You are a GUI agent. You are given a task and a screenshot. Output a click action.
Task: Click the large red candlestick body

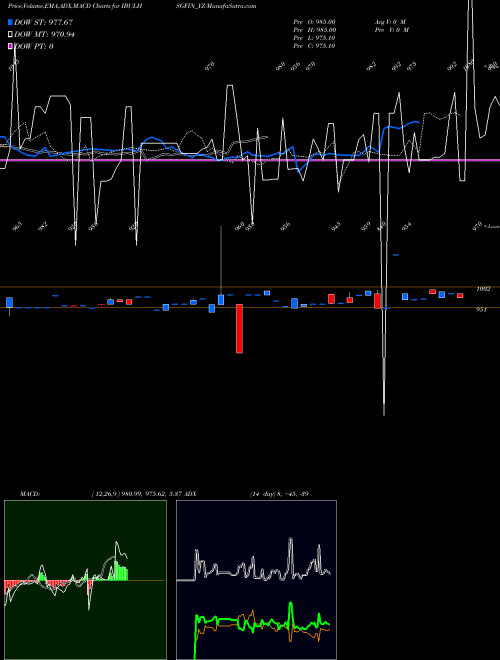pos(239,328)
